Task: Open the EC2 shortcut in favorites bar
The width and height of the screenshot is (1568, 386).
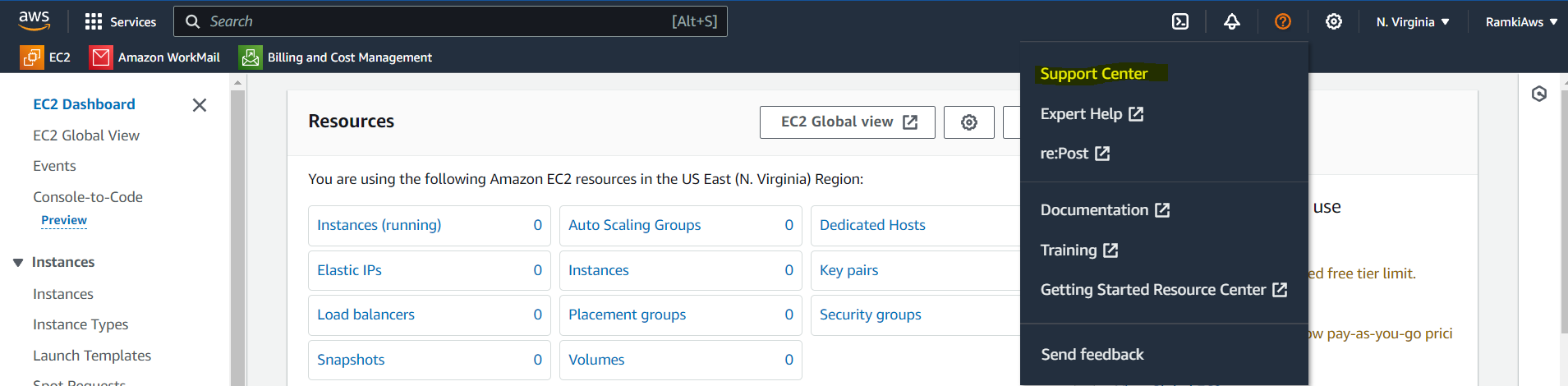Action: (46, 57)
